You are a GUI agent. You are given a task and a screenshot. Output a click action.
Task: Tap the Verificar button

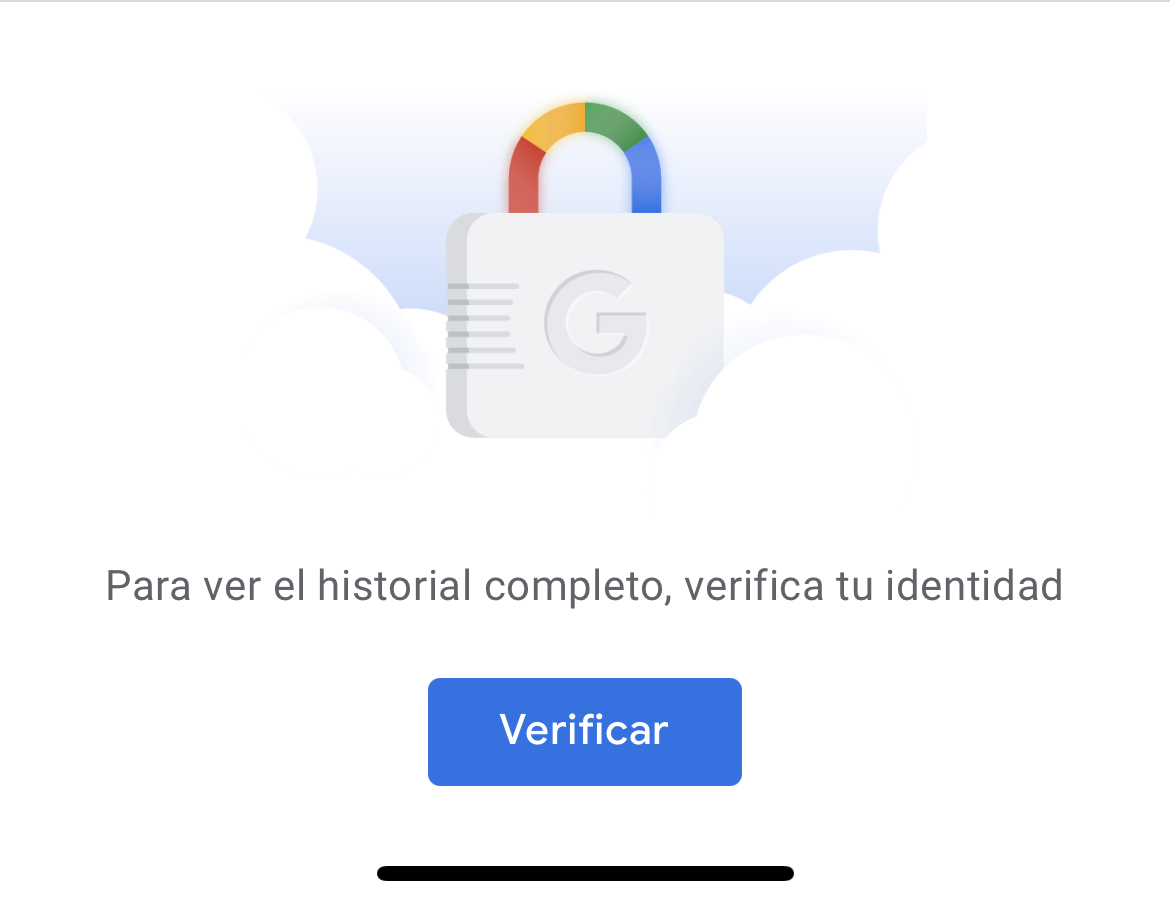point(584,731)
